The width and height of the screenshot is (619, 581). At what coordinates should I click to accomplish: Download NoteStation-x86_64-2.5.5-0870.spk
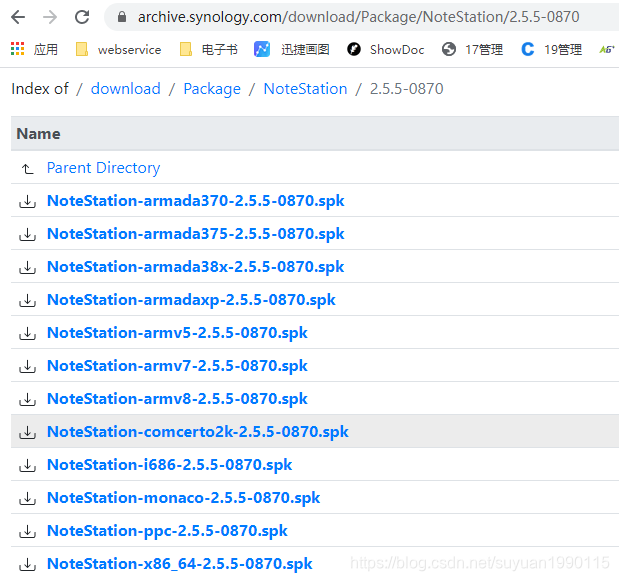point(180,564)
